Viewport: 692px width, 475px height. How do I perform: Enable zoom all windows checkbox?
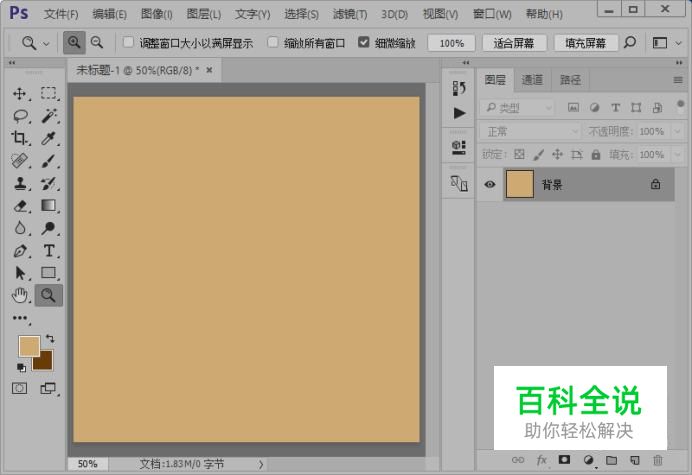[273, 42]
